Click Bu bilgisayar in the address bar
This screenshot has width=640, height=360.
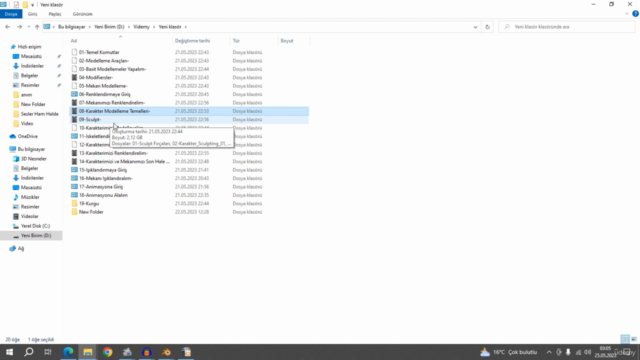coord(71,27)
